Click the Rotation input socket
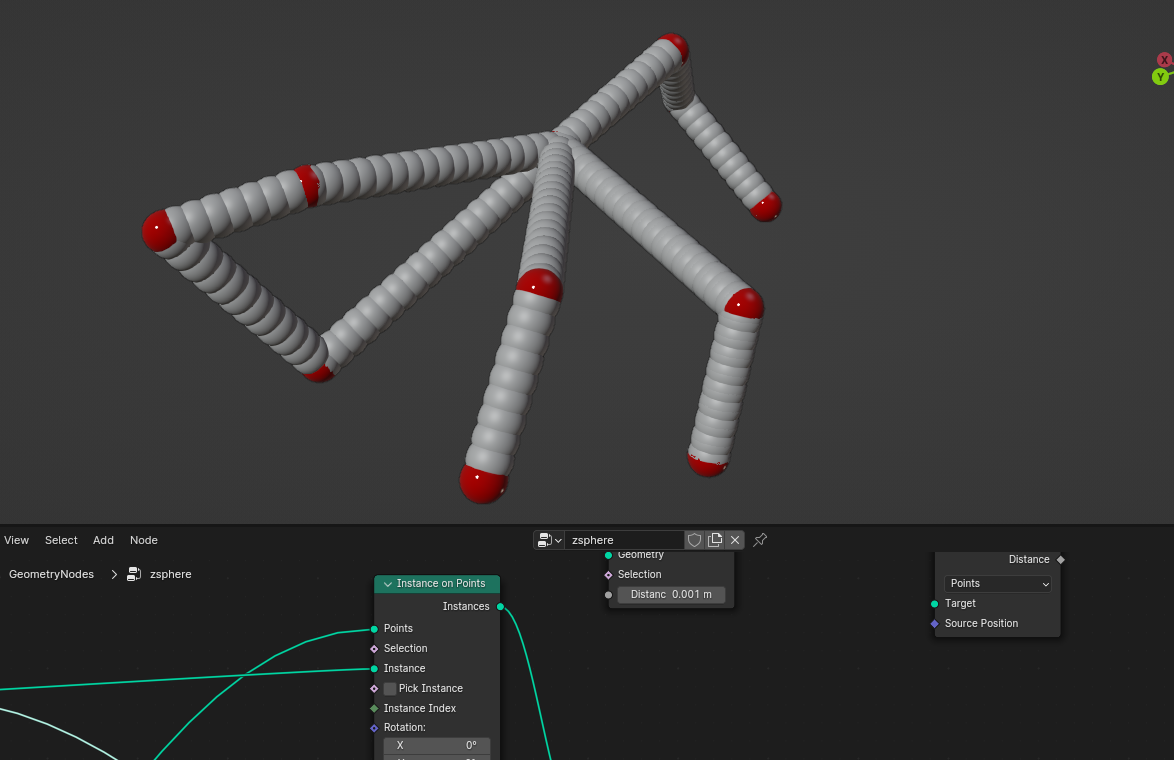Viewport: 1174px width, 760px height. 374,728
